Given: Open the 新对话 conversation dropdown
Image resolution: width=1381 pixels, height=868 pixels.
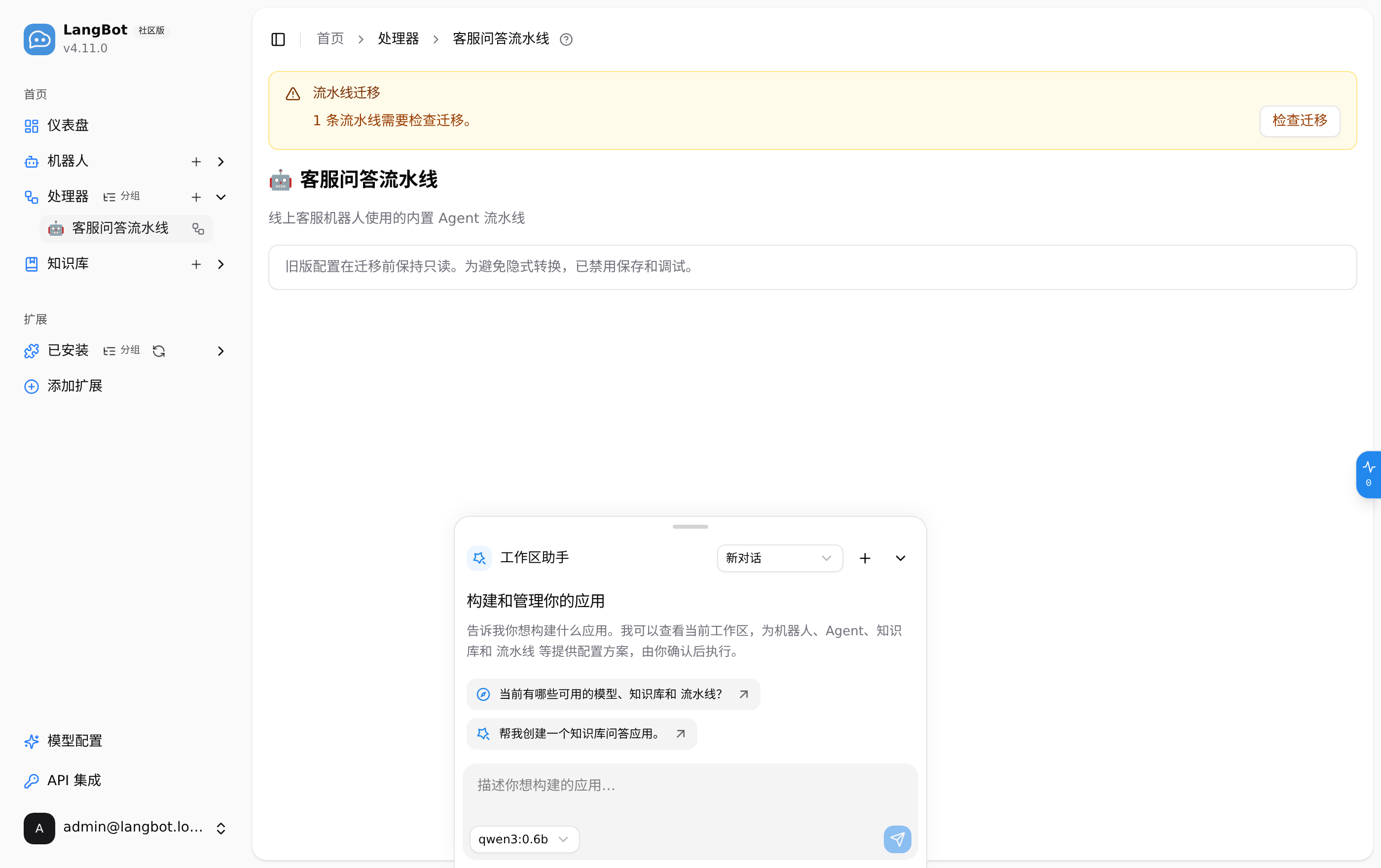Looking at the screenshot, I should 779,558.
